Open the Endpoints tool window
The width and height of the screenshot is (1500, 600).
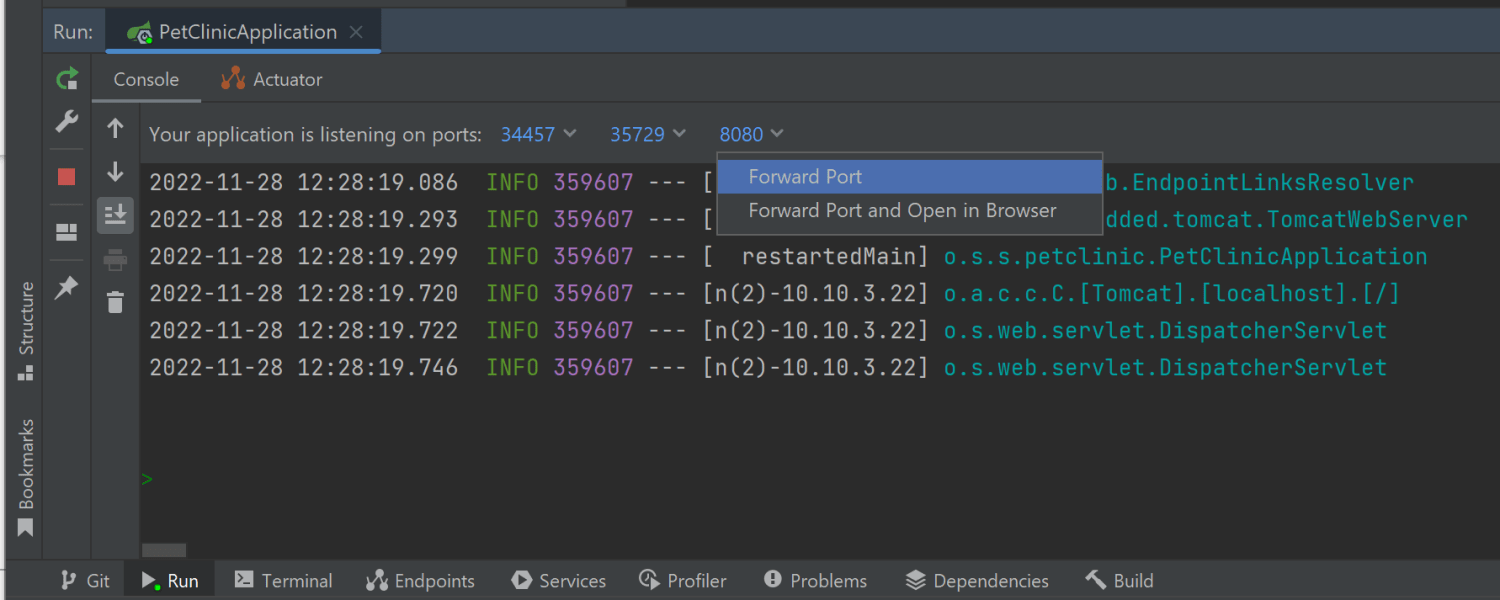(x=420, y=581)
